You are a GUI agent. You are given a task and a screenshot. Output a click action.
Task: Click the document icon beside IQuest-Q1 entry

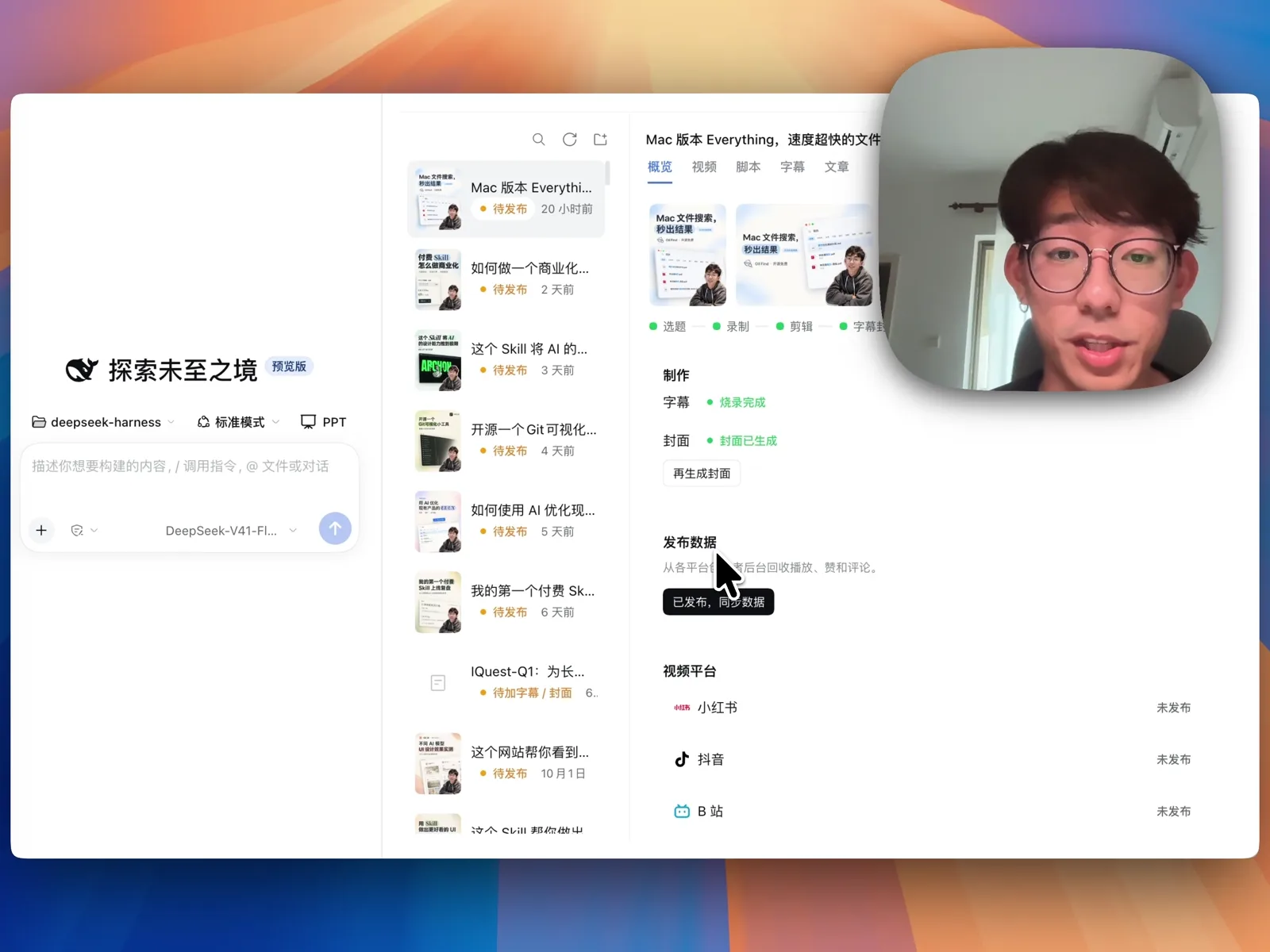click(438, 683)
